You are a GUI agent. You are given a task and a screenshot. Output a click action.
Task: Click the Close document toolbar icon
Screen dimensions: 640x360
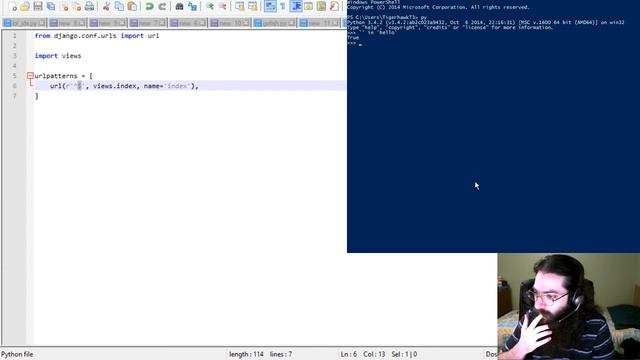pyautogui.click(x=64, y=6)
